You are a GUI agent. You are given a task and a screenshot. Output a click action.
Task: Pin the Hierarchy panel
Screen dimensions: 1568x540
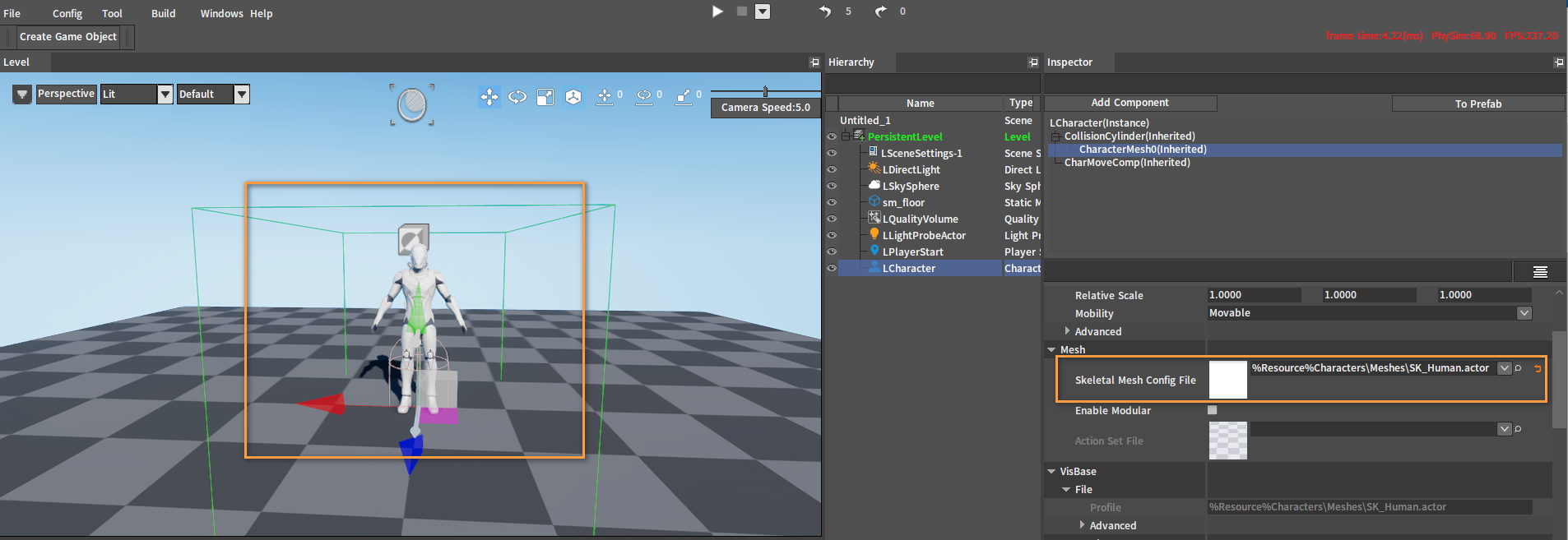[x=1033, y=62]
